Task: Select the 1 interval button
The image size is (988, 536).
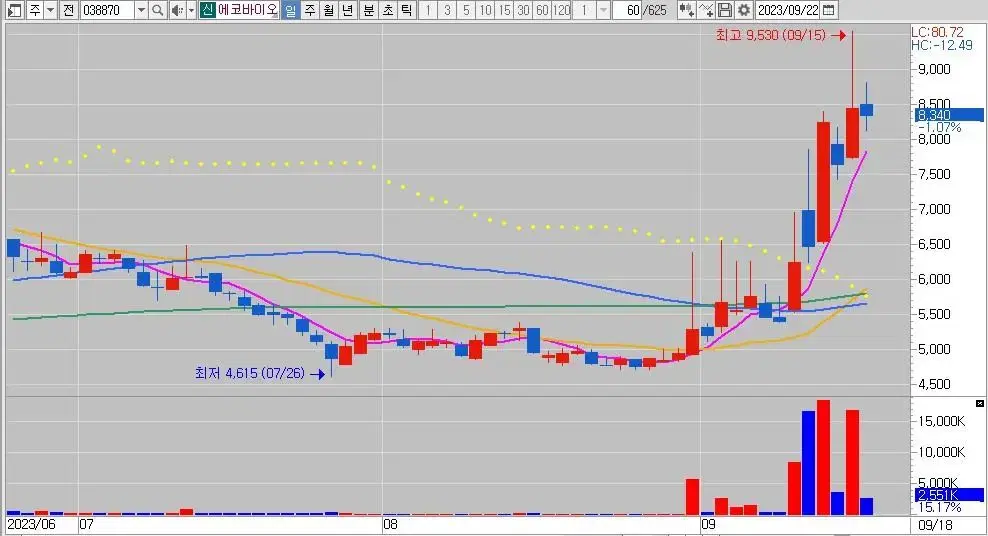Action: click(428, 10)
